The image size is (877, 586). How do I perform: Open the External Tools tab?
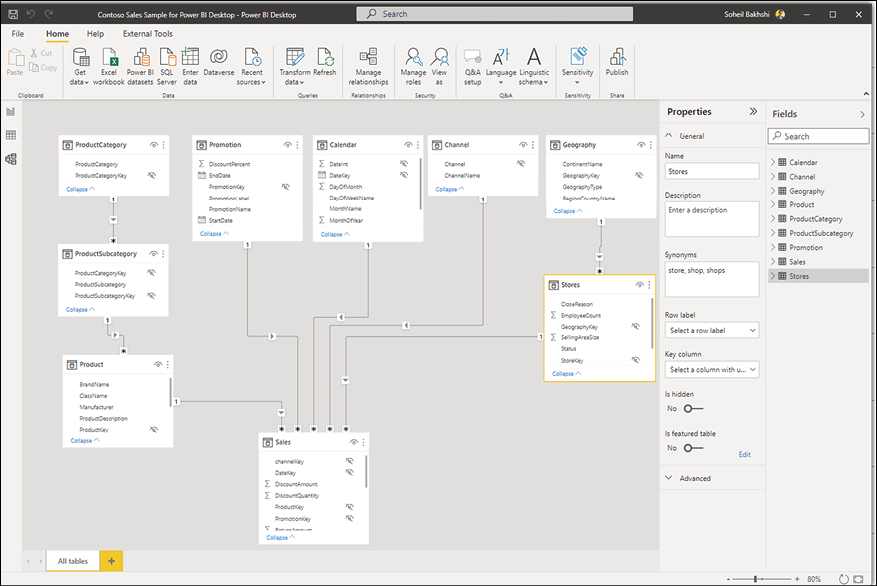point(148,34)
